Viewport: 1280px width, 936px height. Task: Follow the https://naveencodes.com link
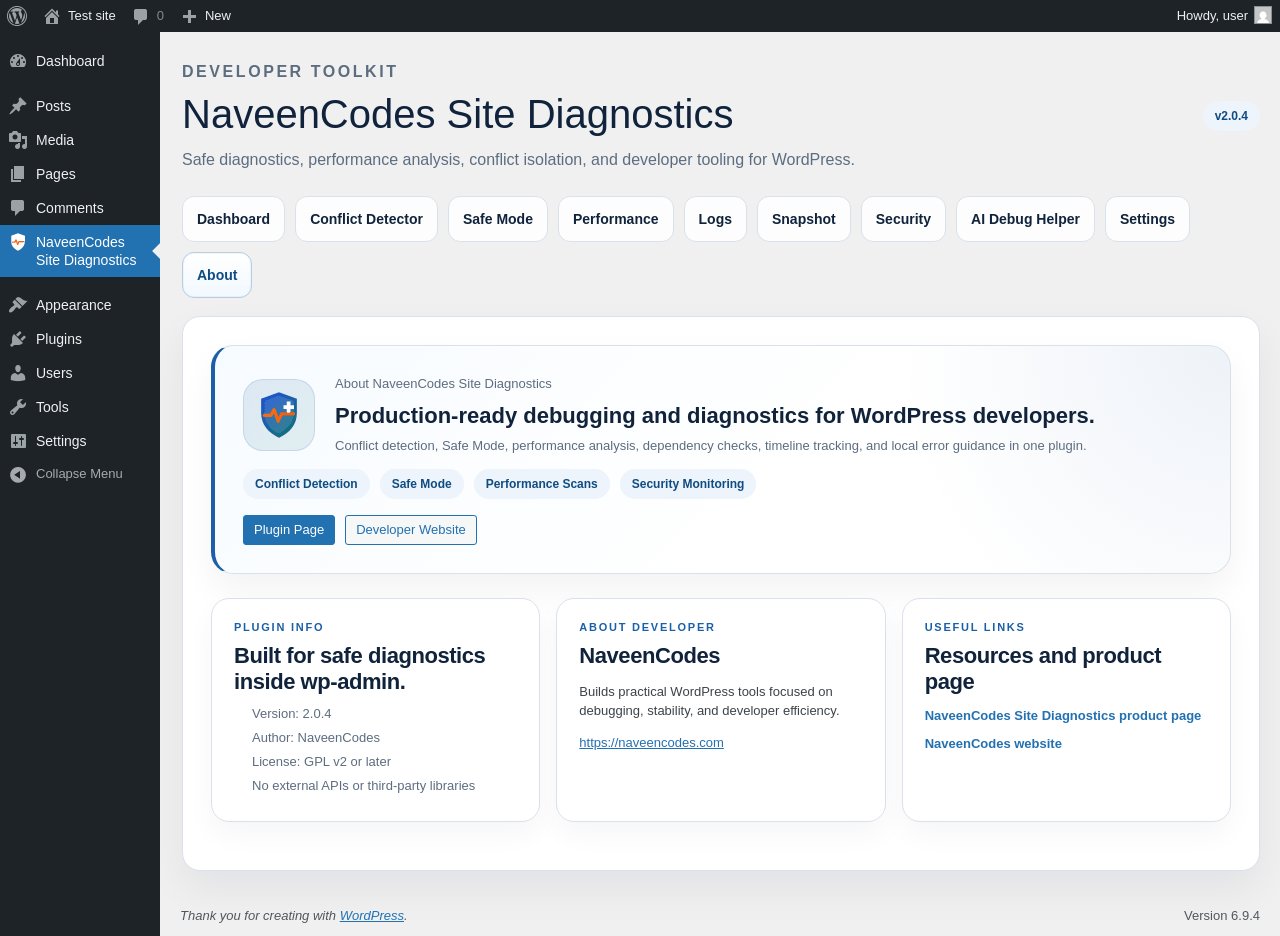click(x=651, y=743)
